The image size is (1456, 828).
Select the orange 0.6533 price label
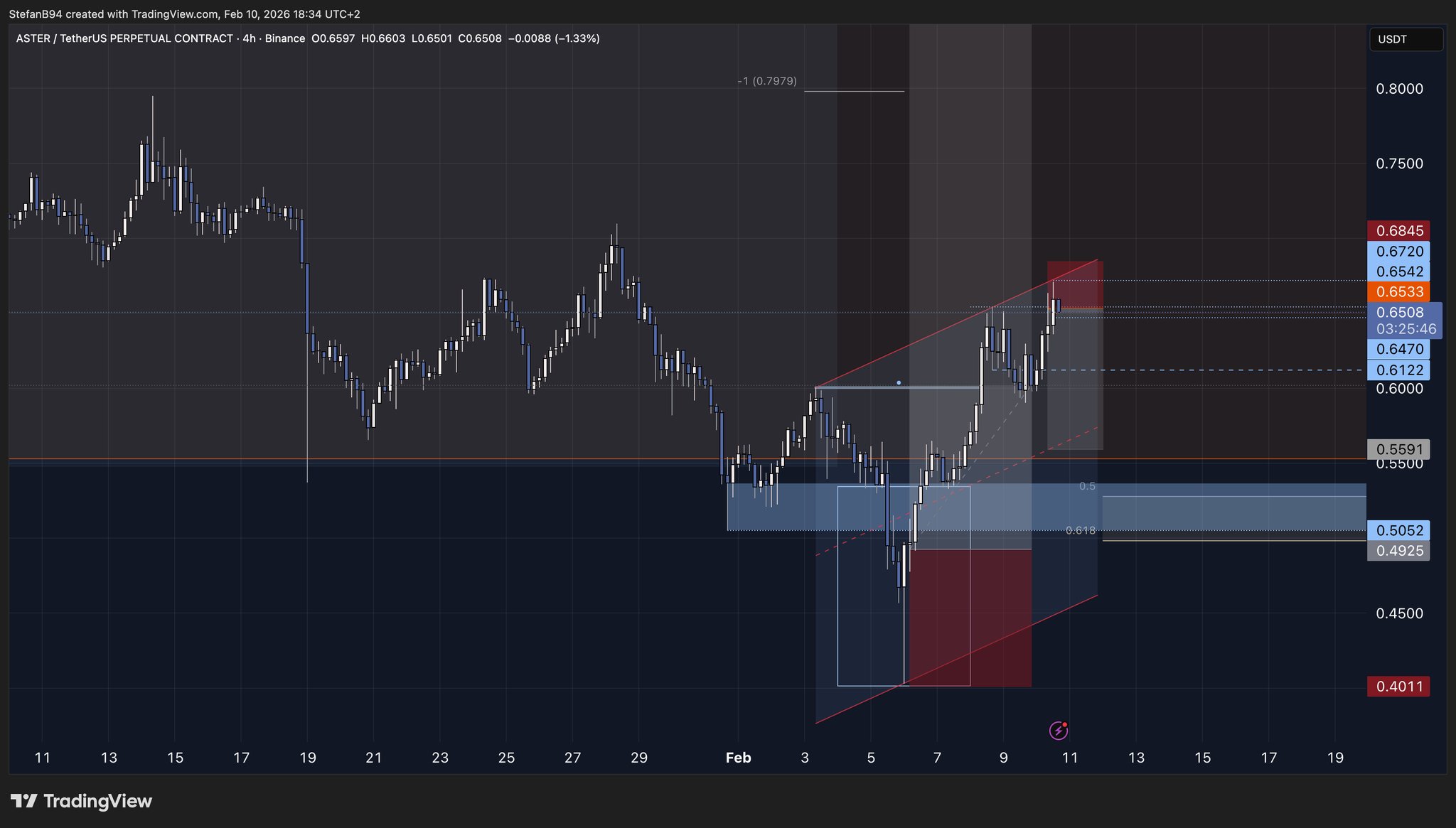(1398, 292)
